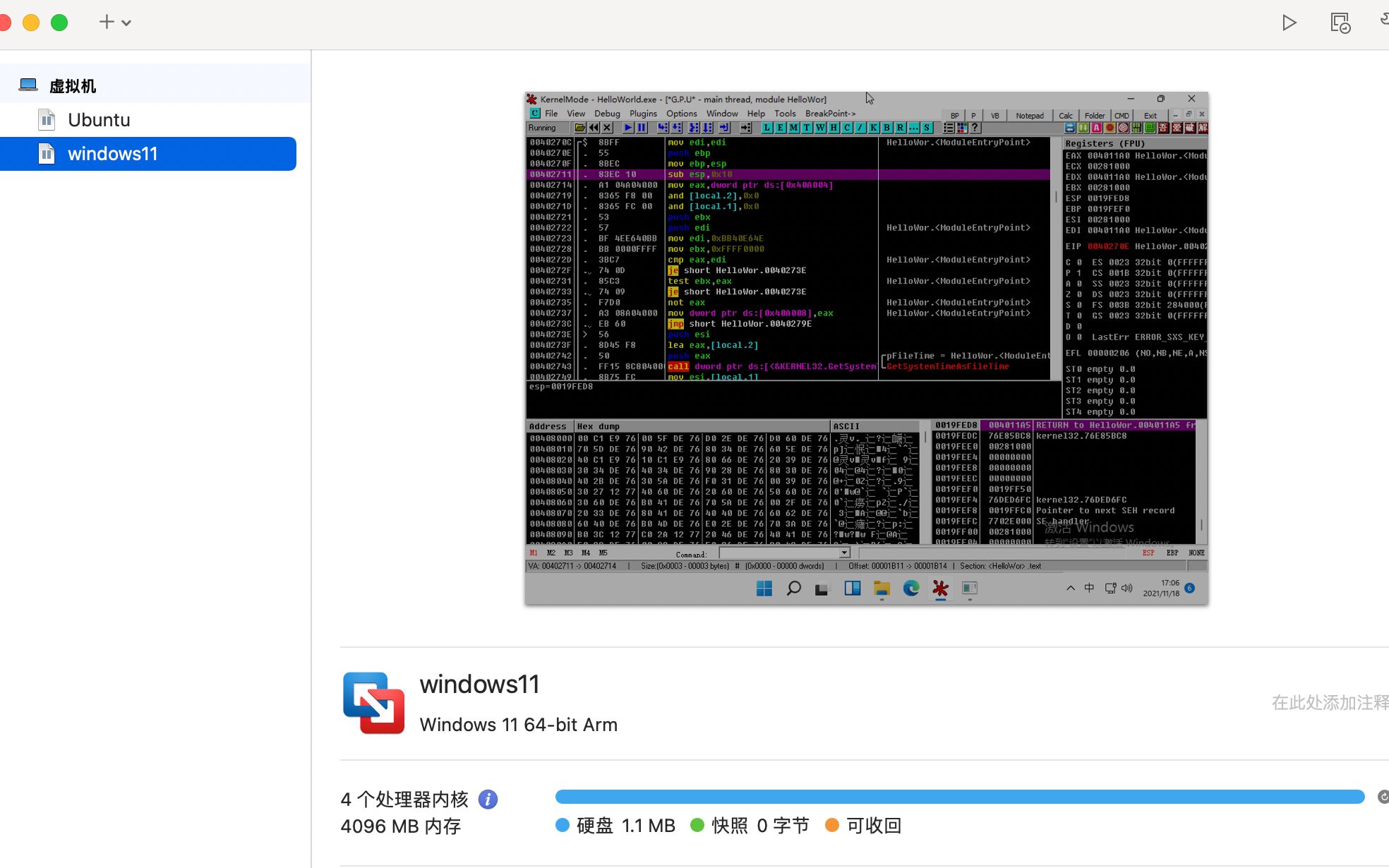This screenshot has height=868, width=1389.
Task: Click the Notepad shortcut button
Action: [1030, 116]
